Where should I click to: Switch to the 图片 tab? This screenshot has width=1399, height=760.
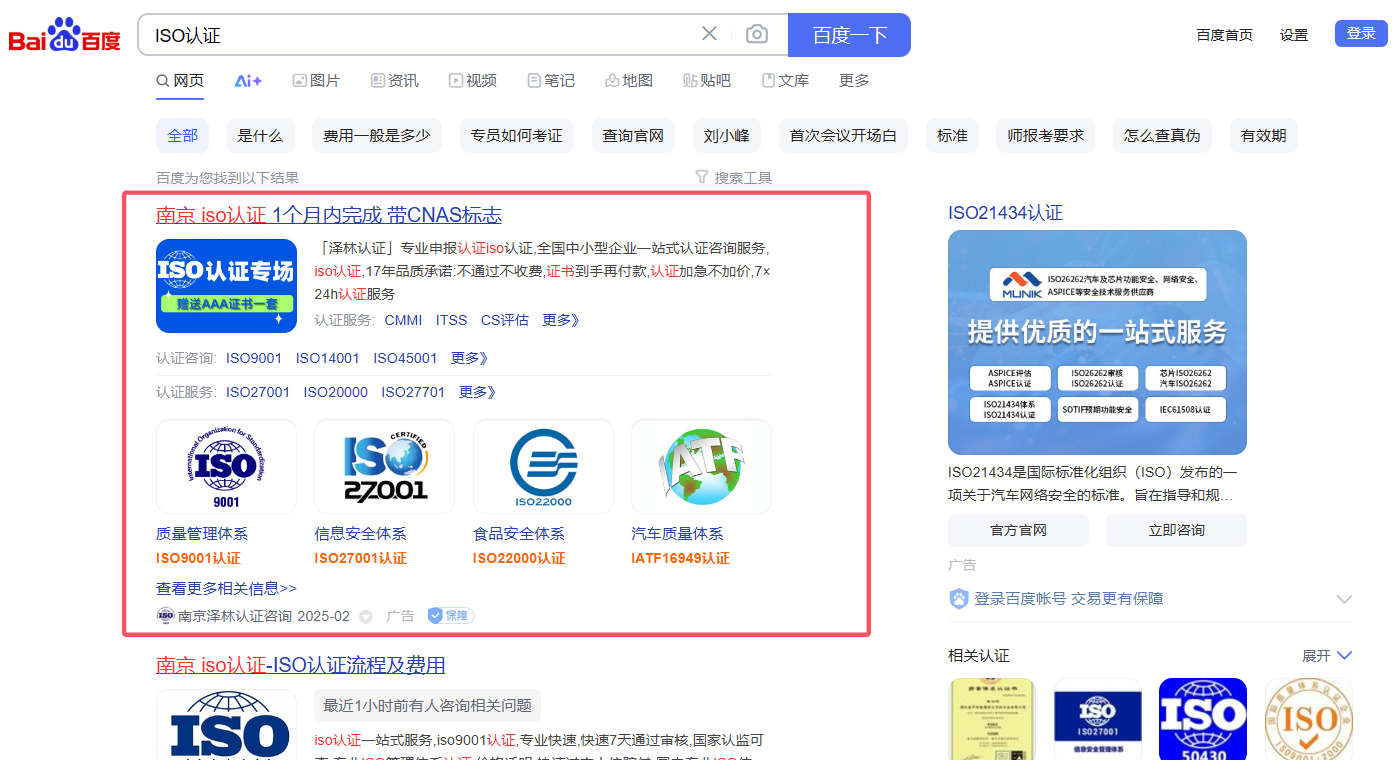316,81
